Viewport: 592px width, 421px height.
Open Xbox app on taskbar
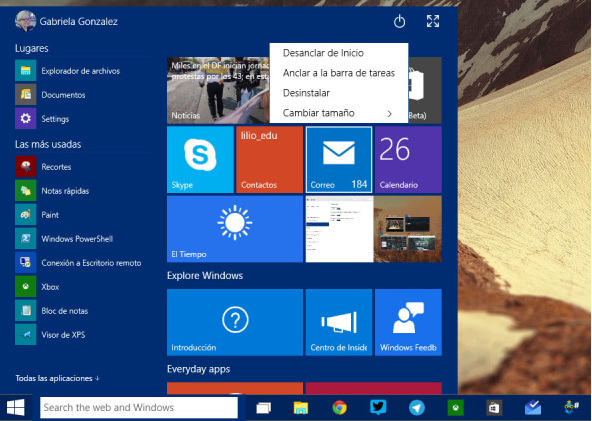(455, 408)
